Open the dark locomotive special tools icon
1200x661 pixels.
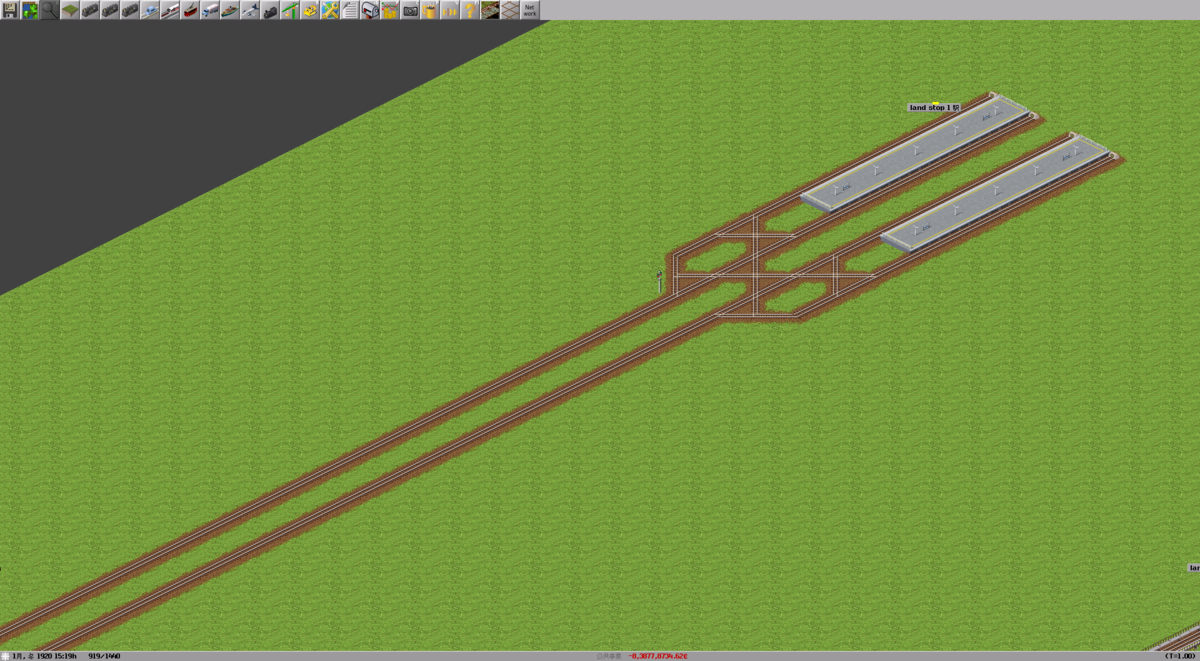tap(270, 10)
